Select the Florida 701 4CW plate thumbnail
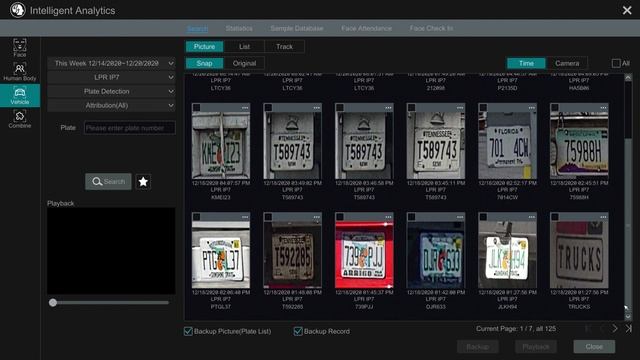Viewport: 640px width, 360px height. point(507,145)
